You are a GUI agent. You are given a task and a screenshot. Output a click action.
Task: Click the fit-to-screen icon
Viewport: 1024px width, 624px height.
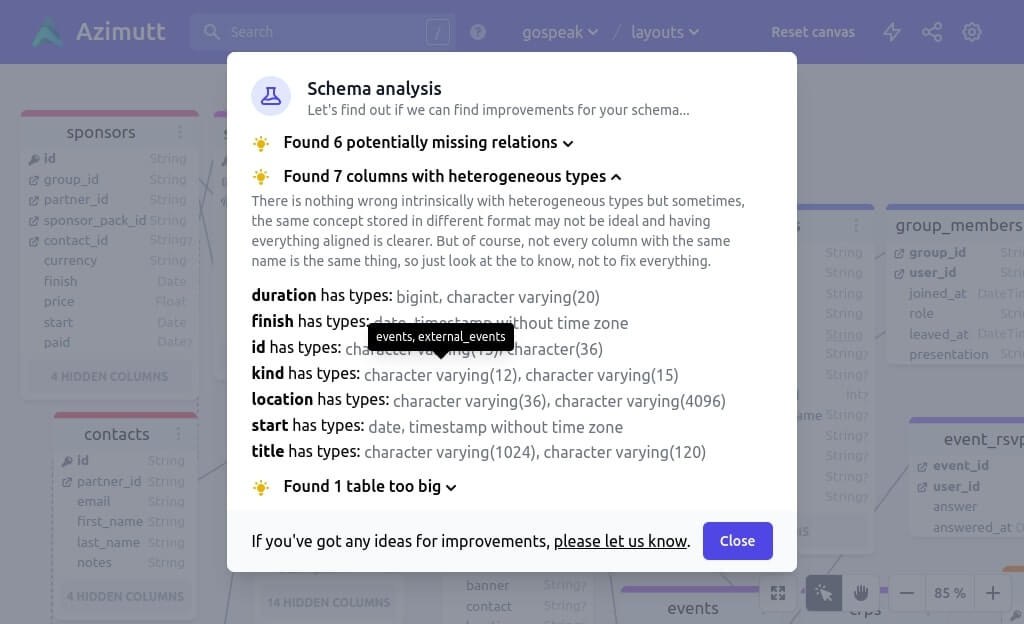click(x=778, y=593)
